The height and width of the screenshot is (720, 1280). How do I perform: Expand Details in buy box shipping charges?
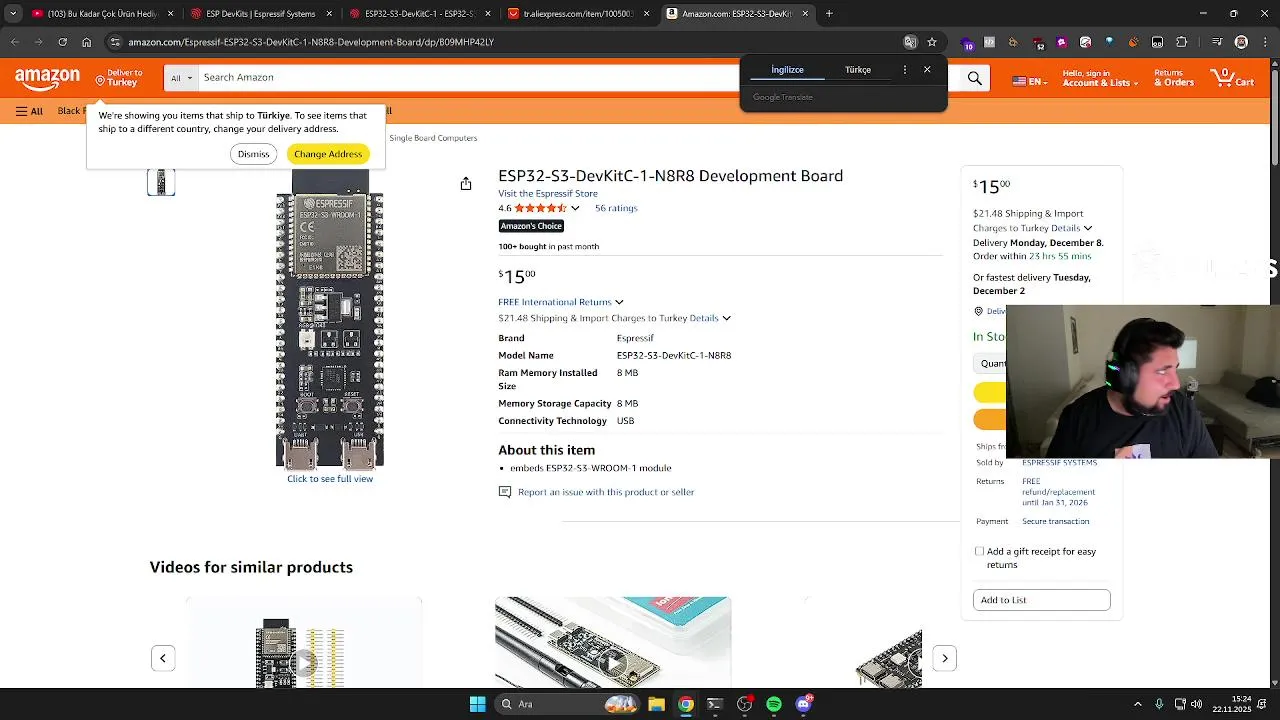click(x=1071, y=228)
